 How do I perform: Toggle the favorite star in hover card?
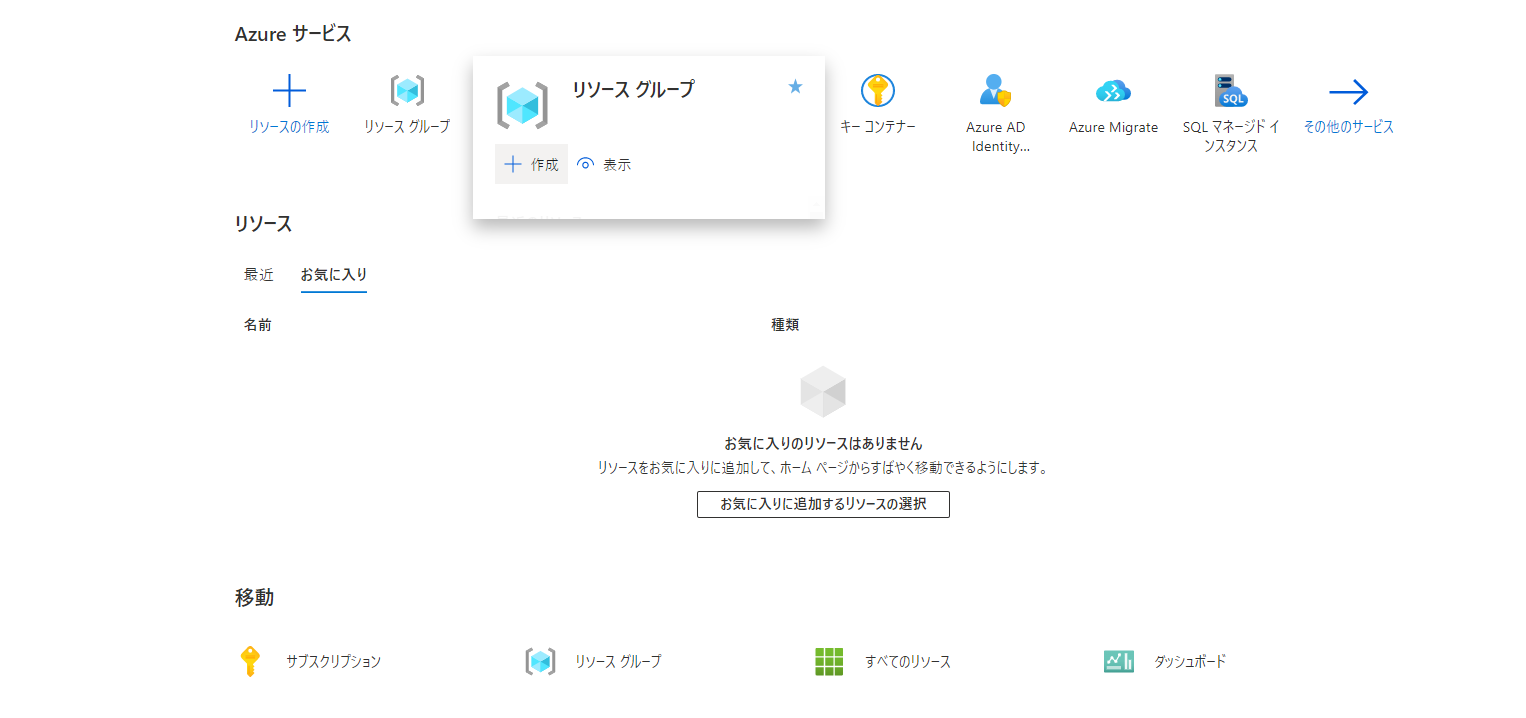pyautogui.click(x=795, y=87)
